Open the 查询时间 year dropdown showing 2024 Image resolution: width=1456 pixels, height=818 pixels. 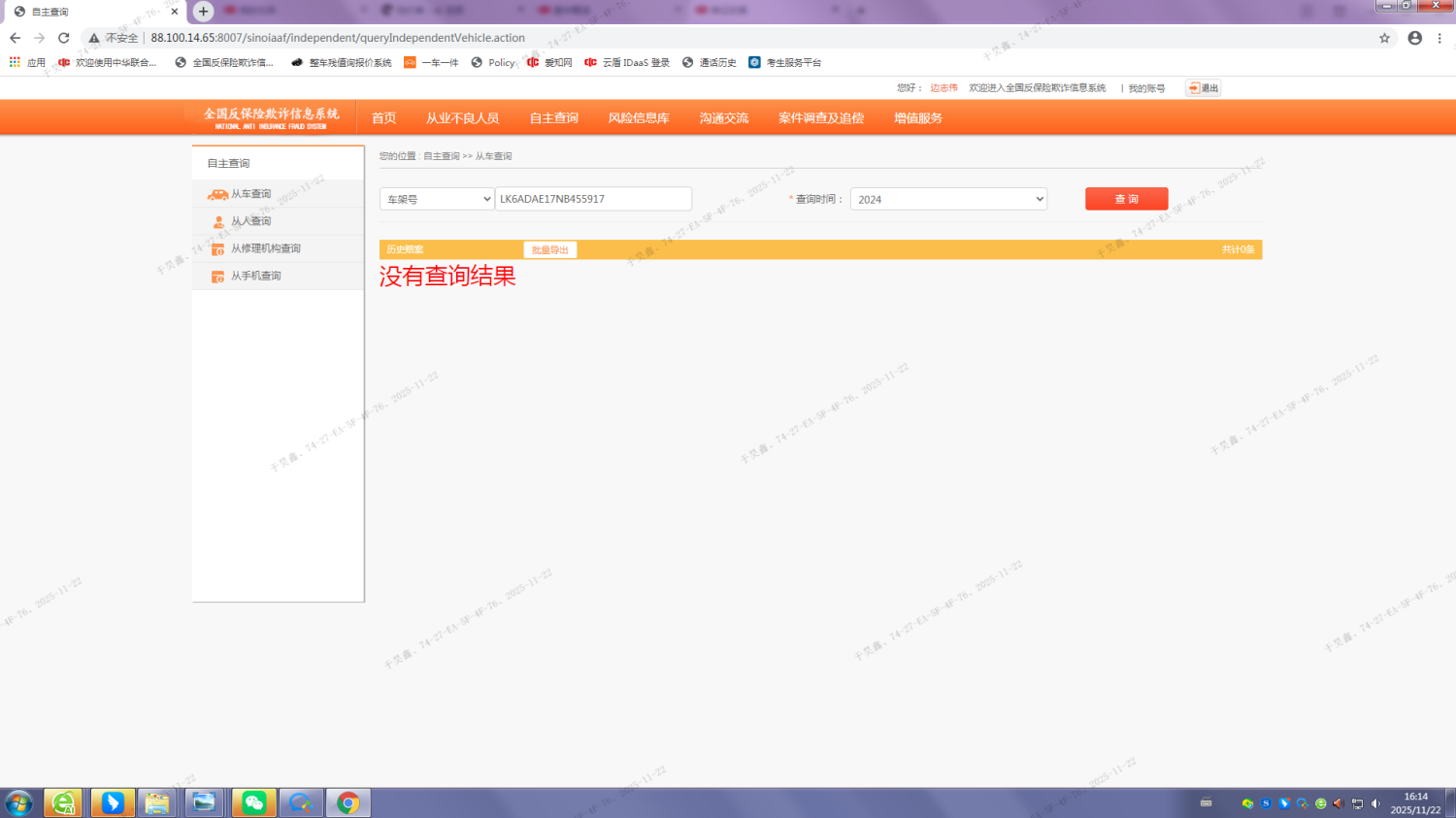[x=948, y=199]
